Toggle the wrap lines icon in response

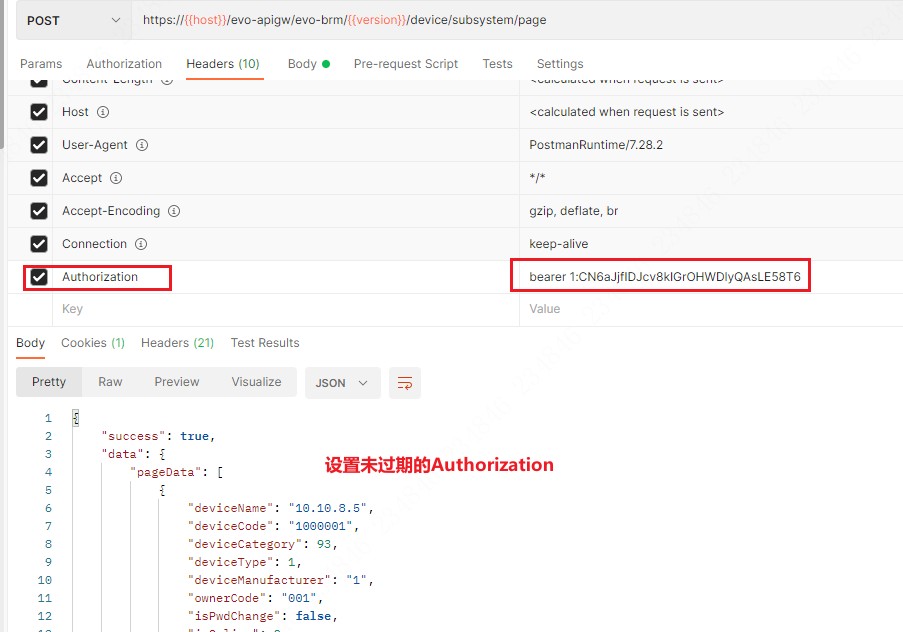(x=405, y=383)
